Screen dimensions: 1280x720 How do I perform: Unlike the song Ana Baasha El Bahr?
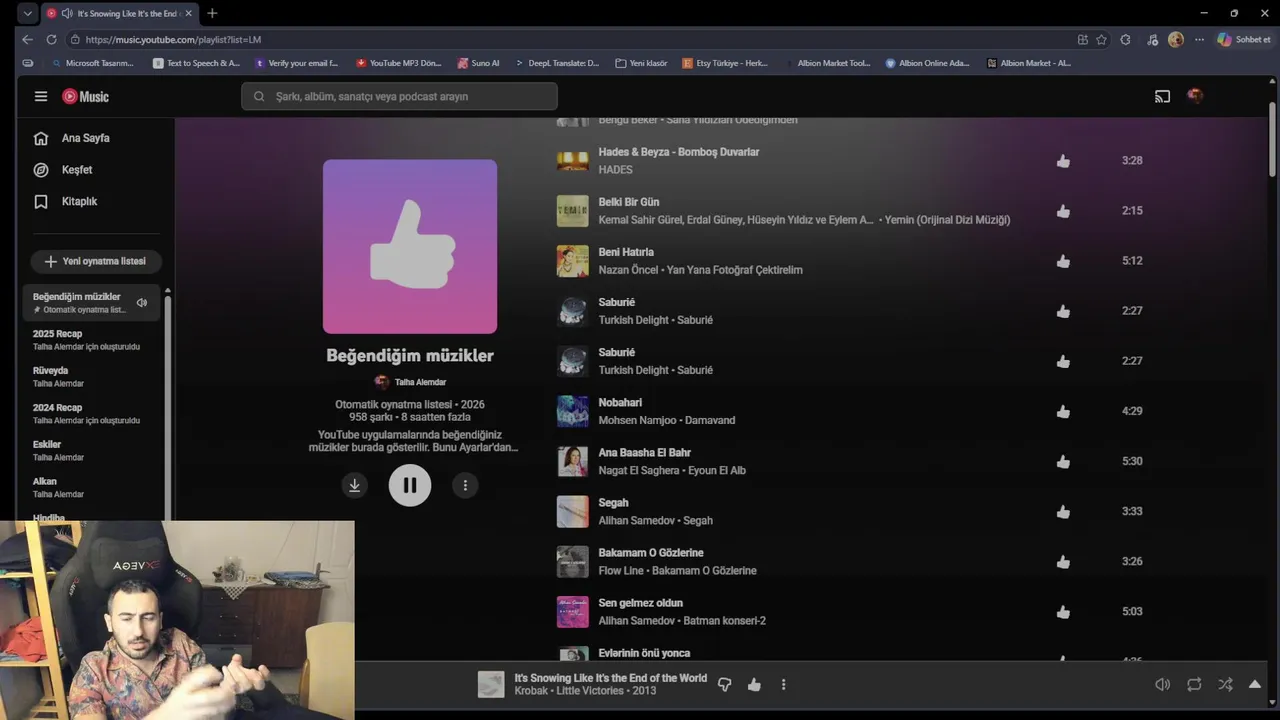pos(1063,461)
